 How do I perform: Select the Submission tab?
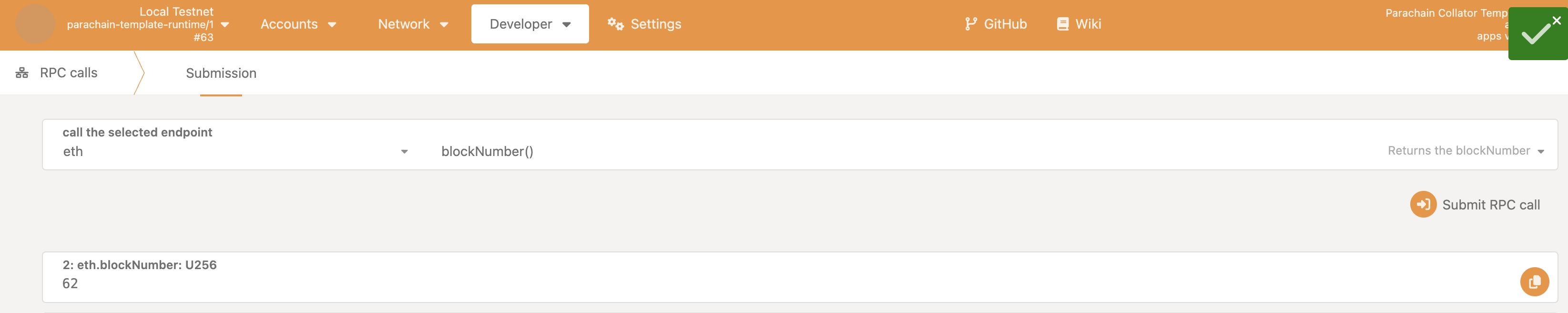(221, 73)
